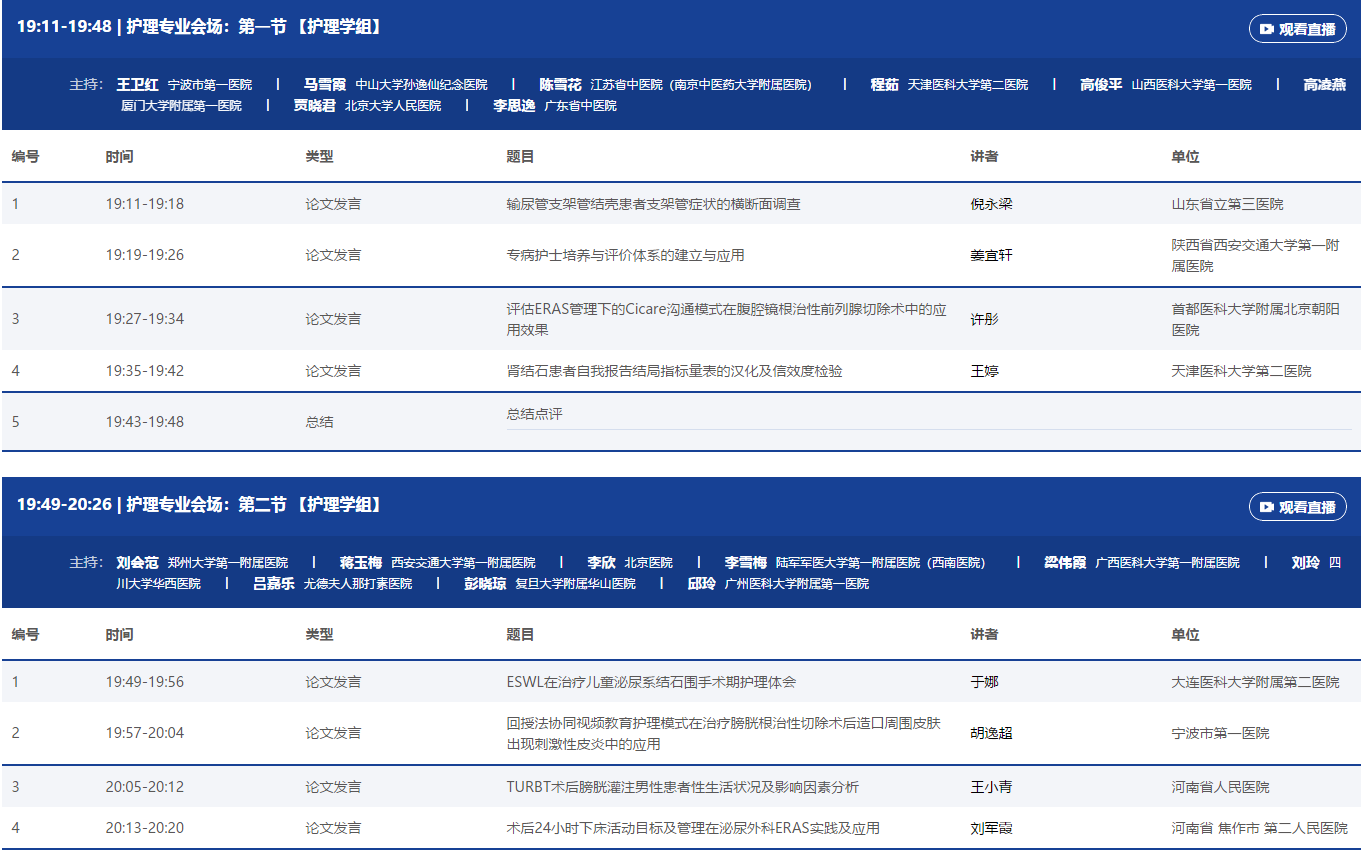Click host name 刘会范 in the second session
The width and height of the screenshot is (1361, 850).
[137, 563]
